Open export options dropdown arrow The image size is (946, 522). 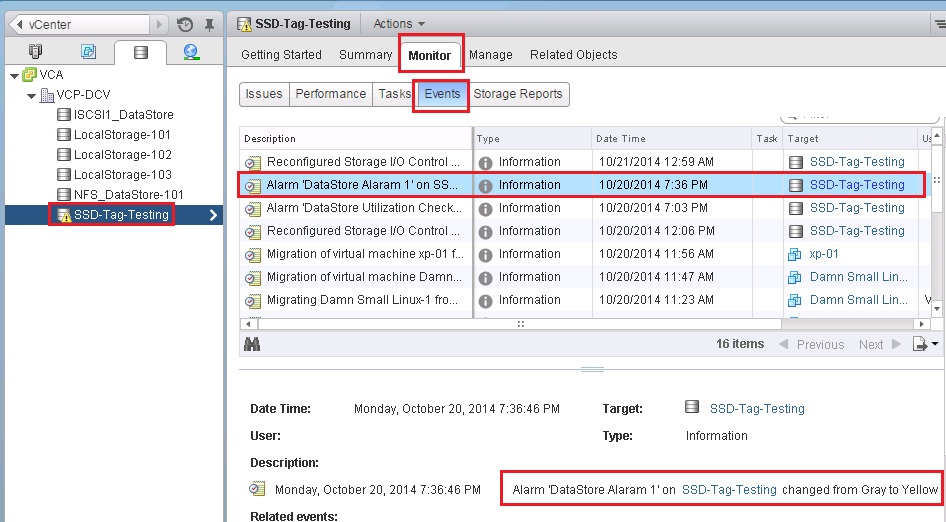(x=935, y=343)
